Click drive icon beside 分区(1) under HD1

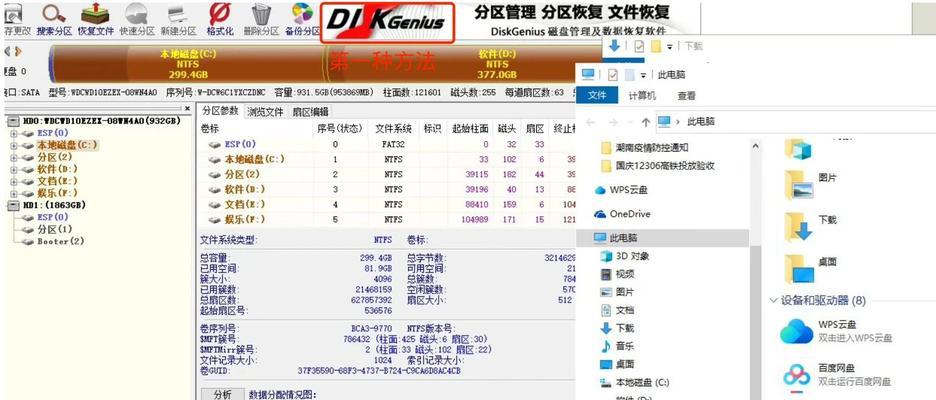[x=28, y=229]
